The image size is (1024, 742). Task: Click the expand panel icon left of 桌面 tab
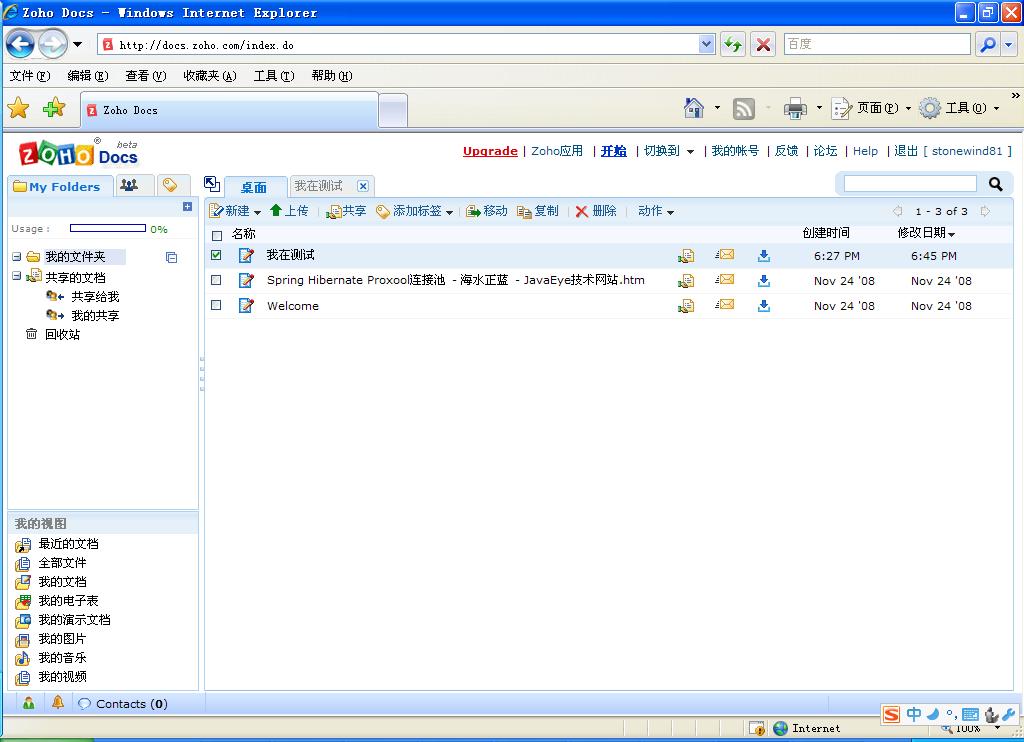point(212,184)
